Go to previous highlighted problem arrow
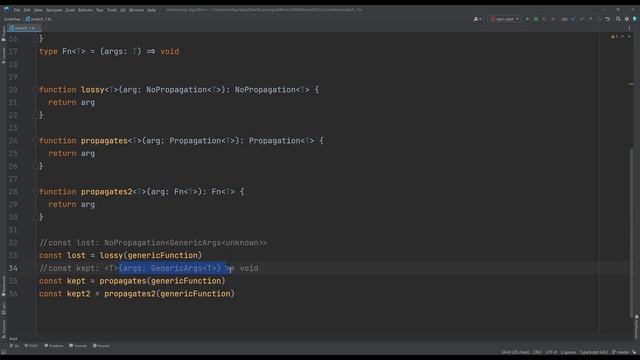 click(623, 37)
